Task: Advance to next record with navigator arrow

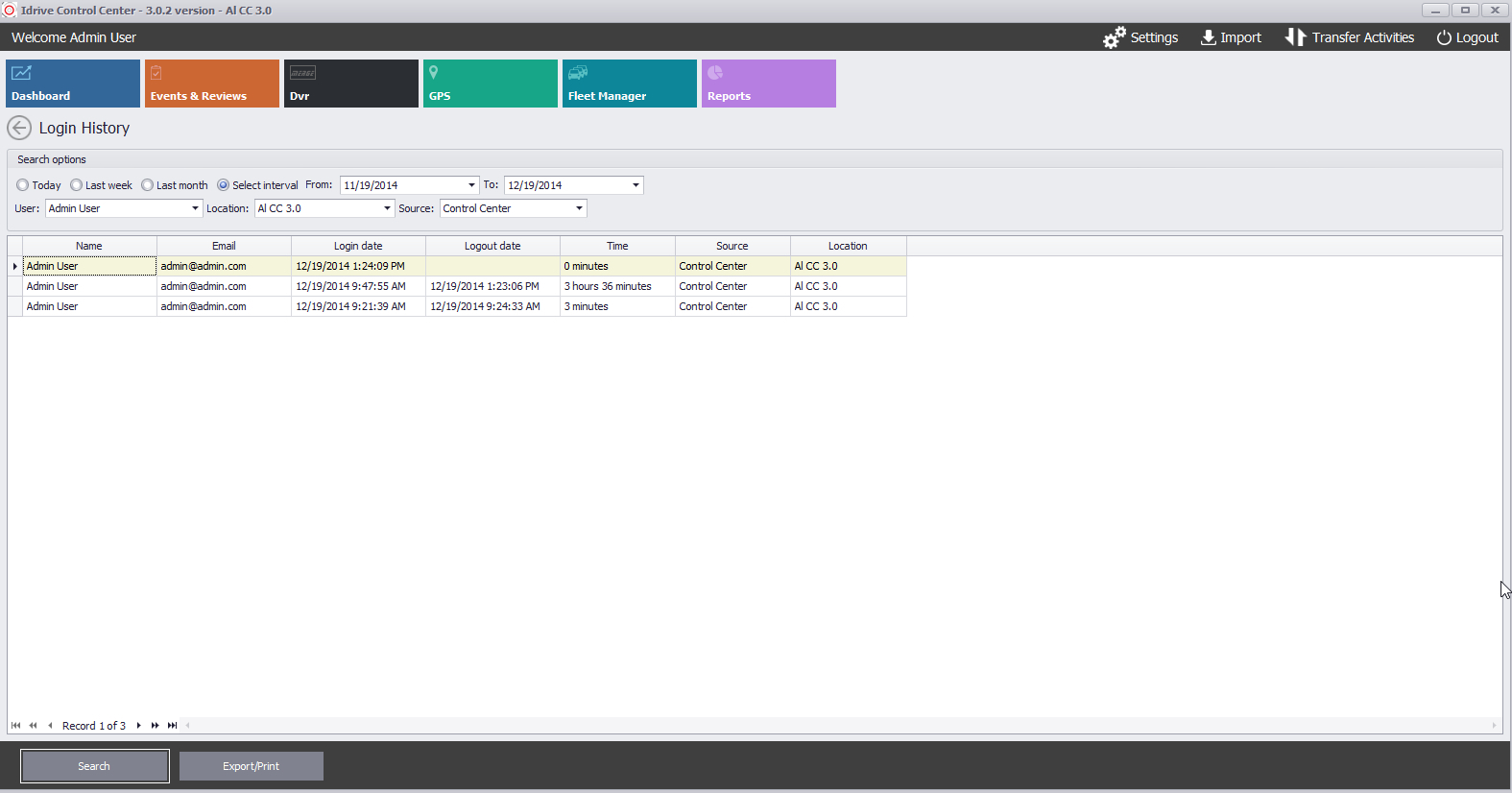Action: (x=139, y=726)
